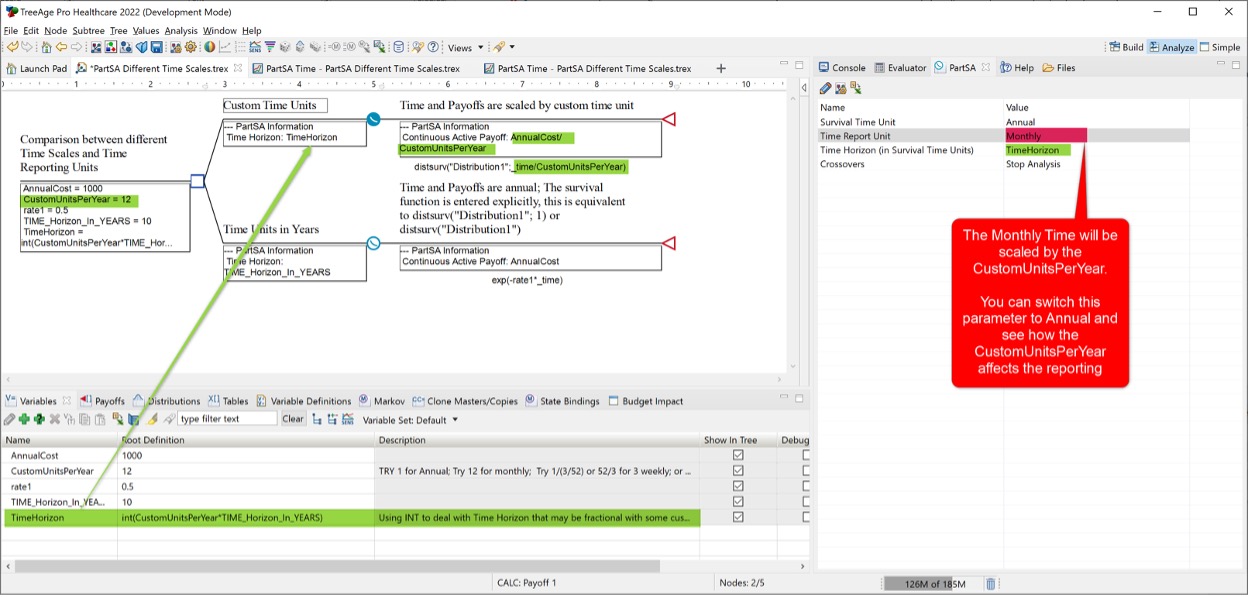1248x597 pixels.
Task: Click the pencil edit icon in PartSA panel
Action: tap(826, 88)
